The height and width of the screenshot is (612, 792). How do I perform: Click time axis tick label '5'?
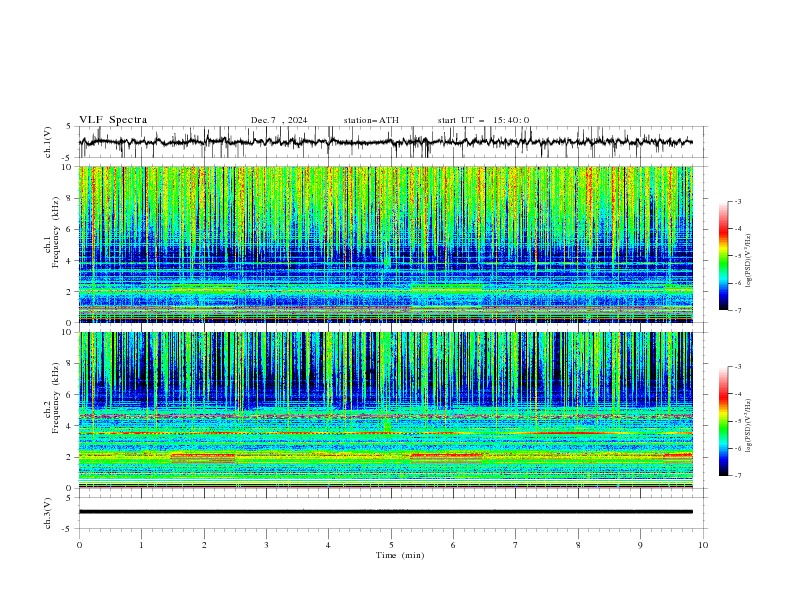click(x=391, y=545)
